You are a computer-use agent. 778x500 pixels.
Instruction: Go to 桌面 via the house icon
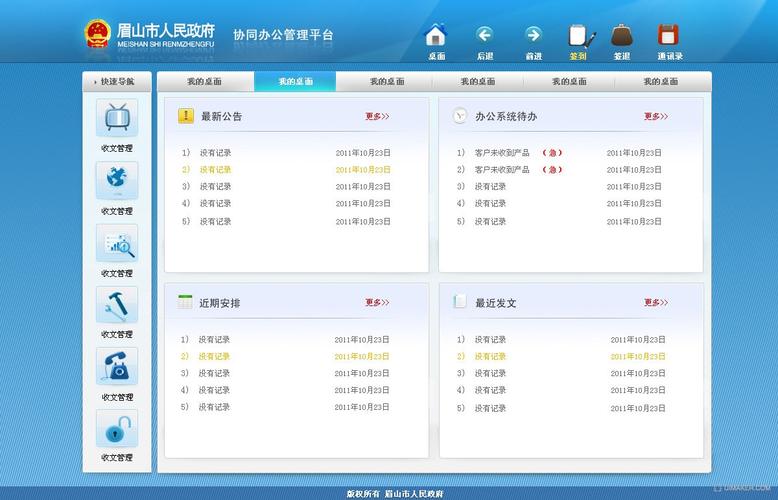click(x=436, y=35)
